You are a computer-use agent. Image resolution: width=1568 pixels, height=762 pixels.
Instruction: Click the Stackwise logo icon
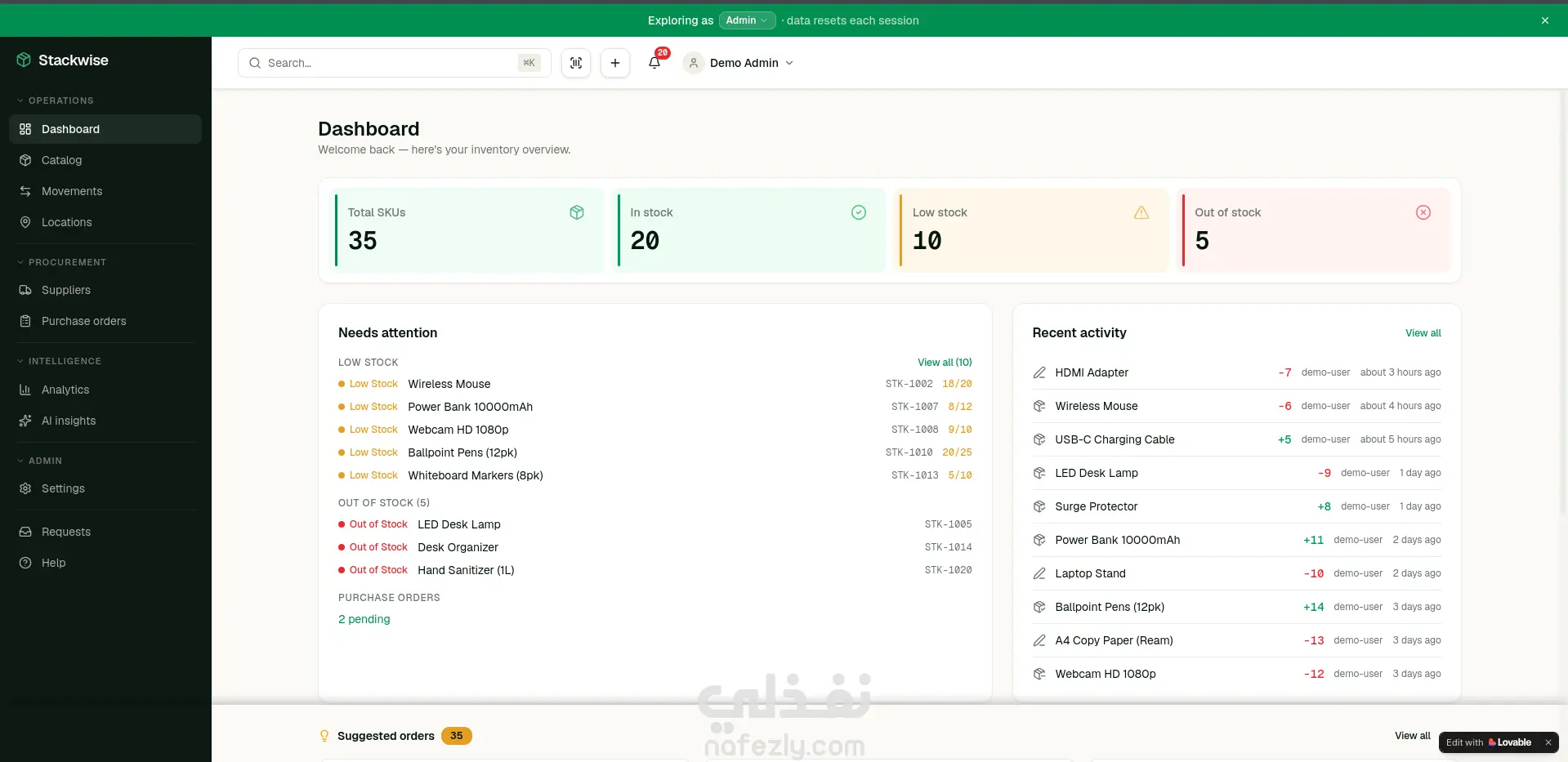(24, 60)
